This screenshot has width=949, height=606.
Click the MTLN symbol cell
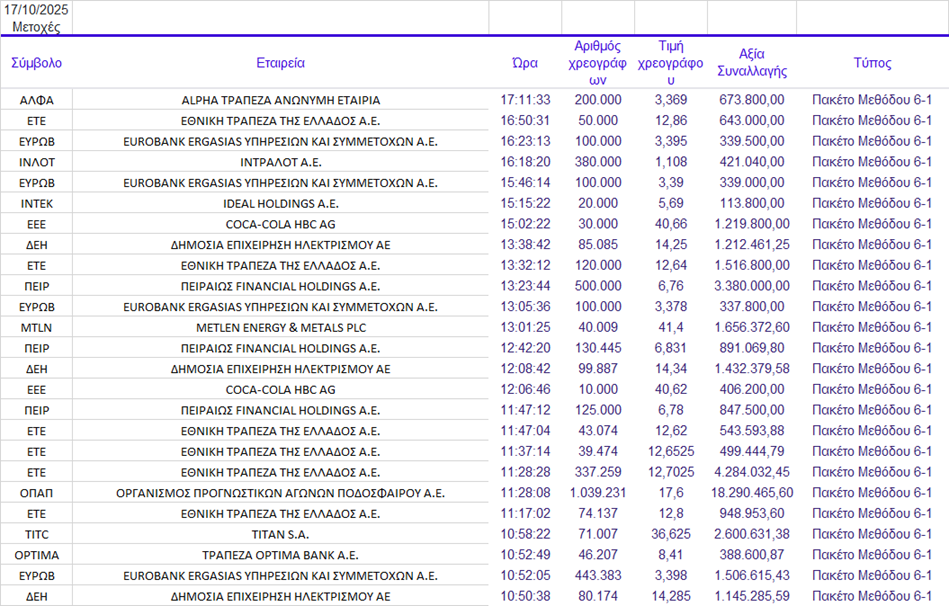click(x=36, y=327)
